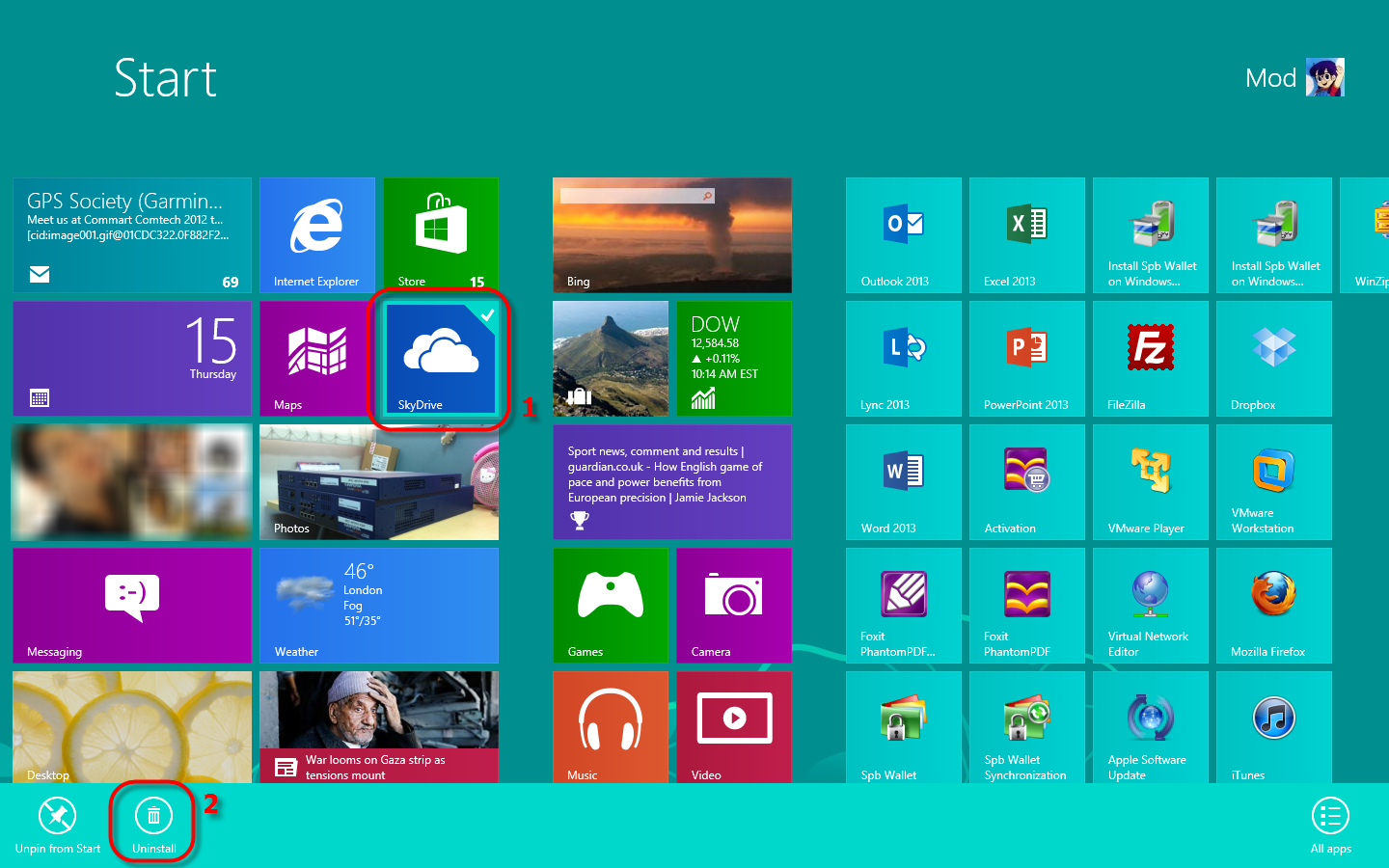Screen dimensions: 1389x868
Task: Launch the Windows Store tile
Action: (441, 235)
